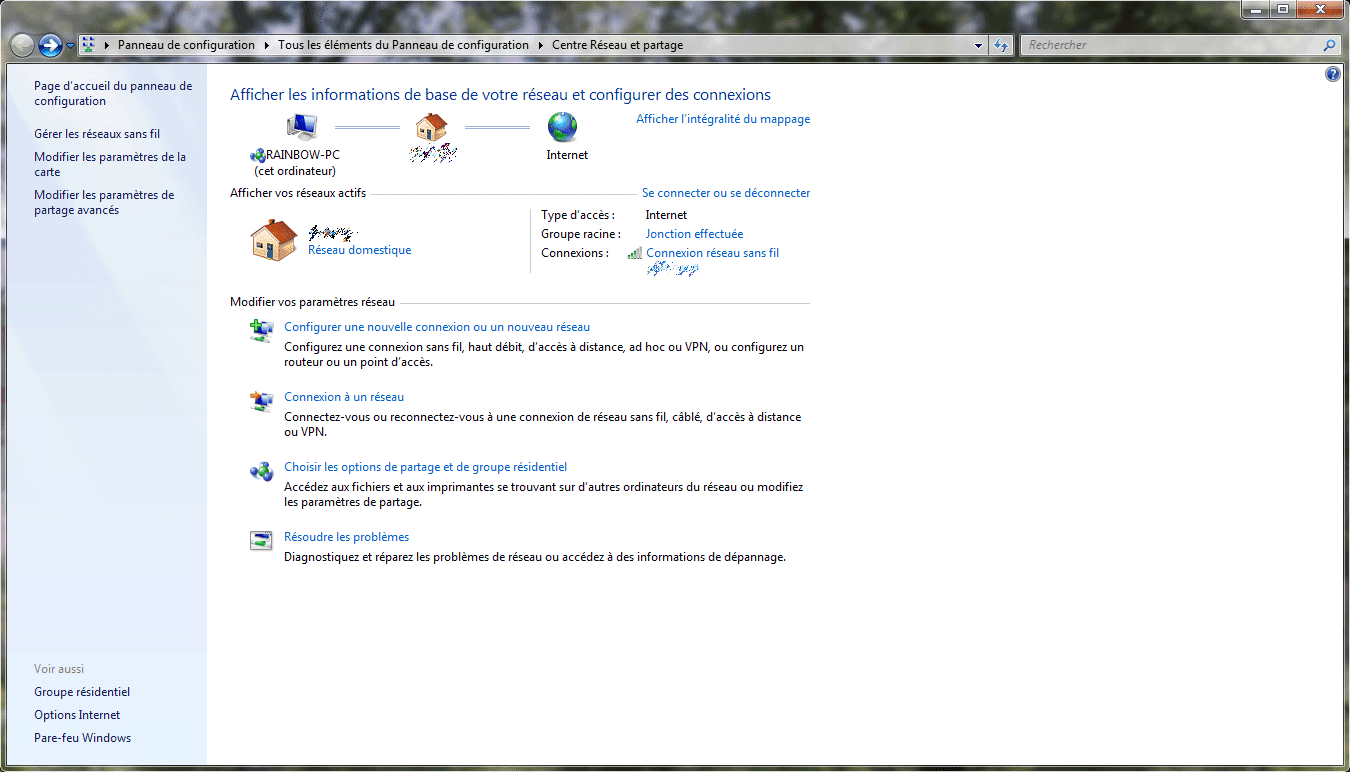This screenshot has height=772, width=1350.
Task: Click the search magnifier icon
Action: 1329,45
